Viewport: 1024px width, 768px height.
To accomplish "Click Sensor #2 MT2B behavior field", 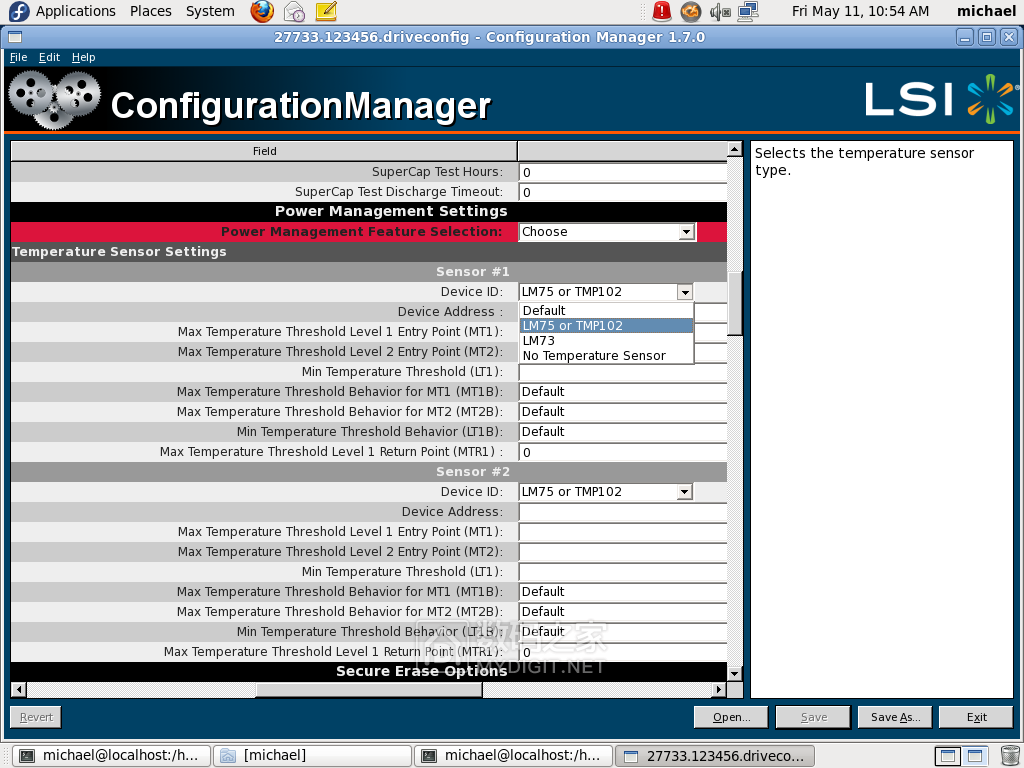I will [623, 612].
